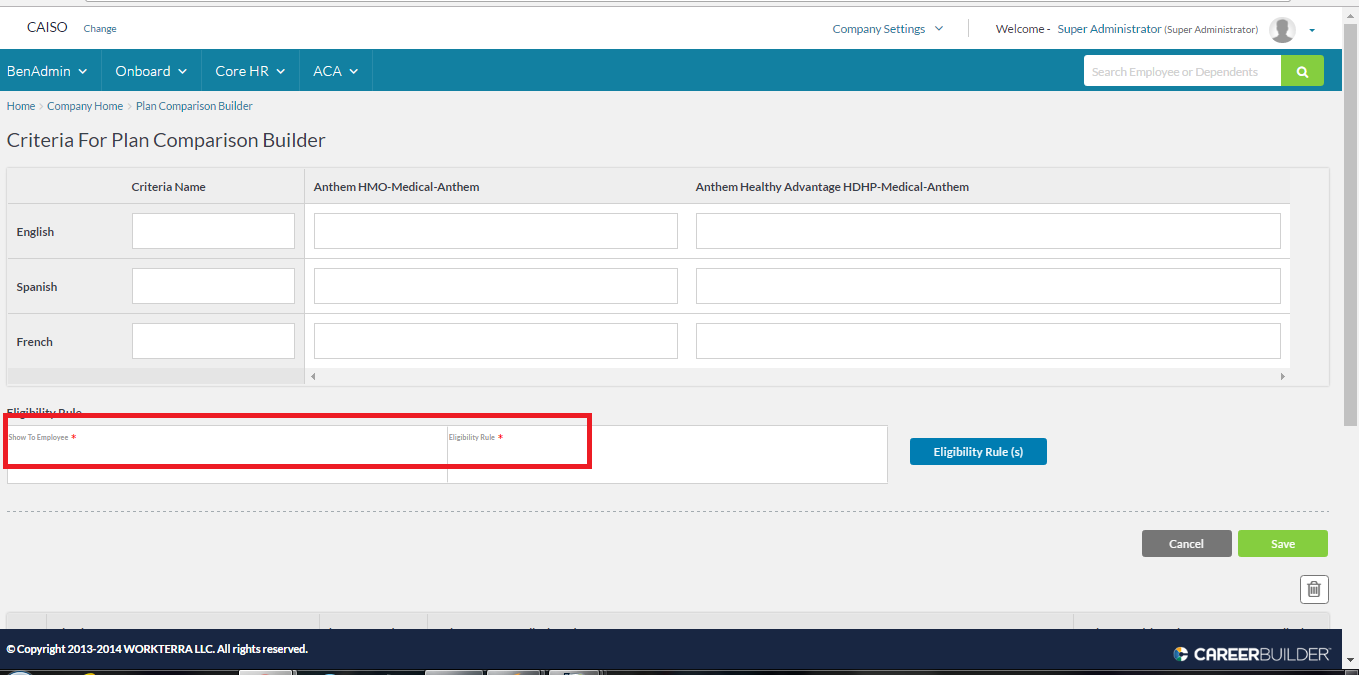
Task: Open the arrow menu beside user avatar
Action: click(1312, 31)
